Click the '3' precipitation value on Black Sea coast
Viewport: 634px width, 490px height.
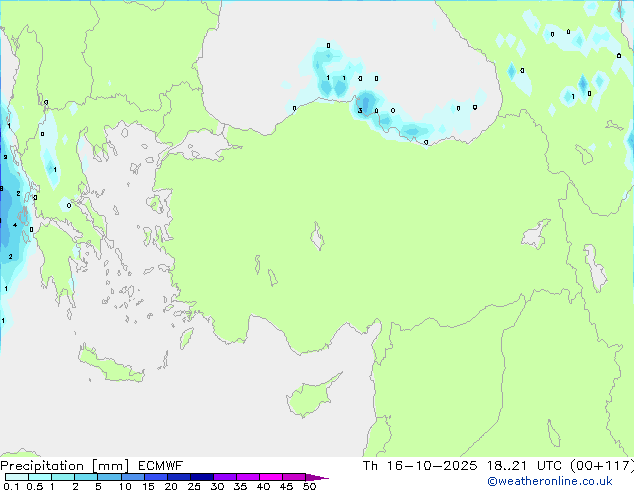click(360, 110)
